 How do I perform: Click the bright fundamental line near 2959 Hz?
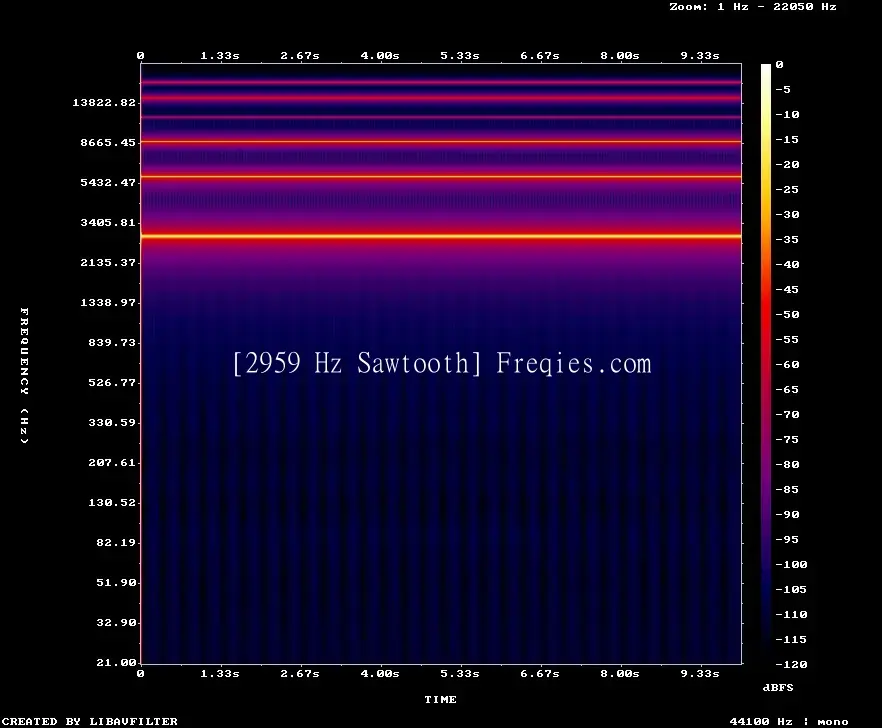coord(441,236)
